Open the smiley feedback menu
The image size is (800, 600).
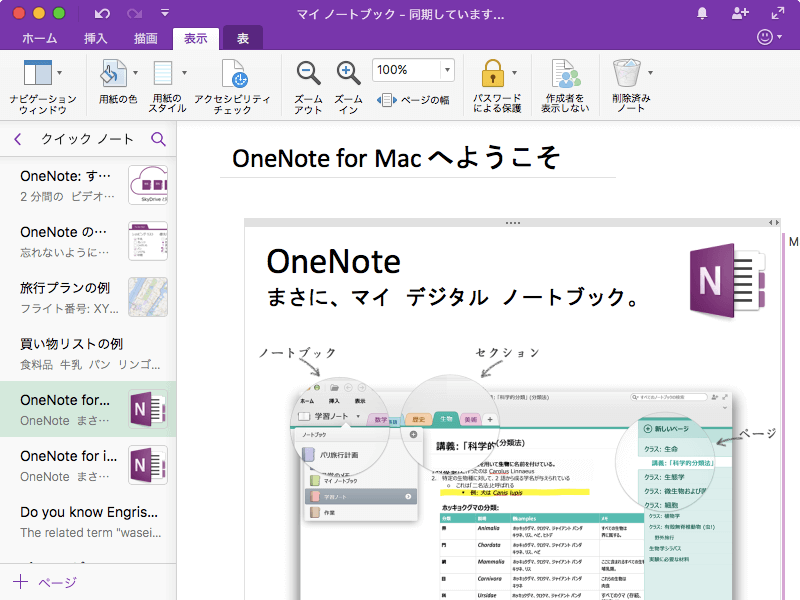(x=769, y=37)
